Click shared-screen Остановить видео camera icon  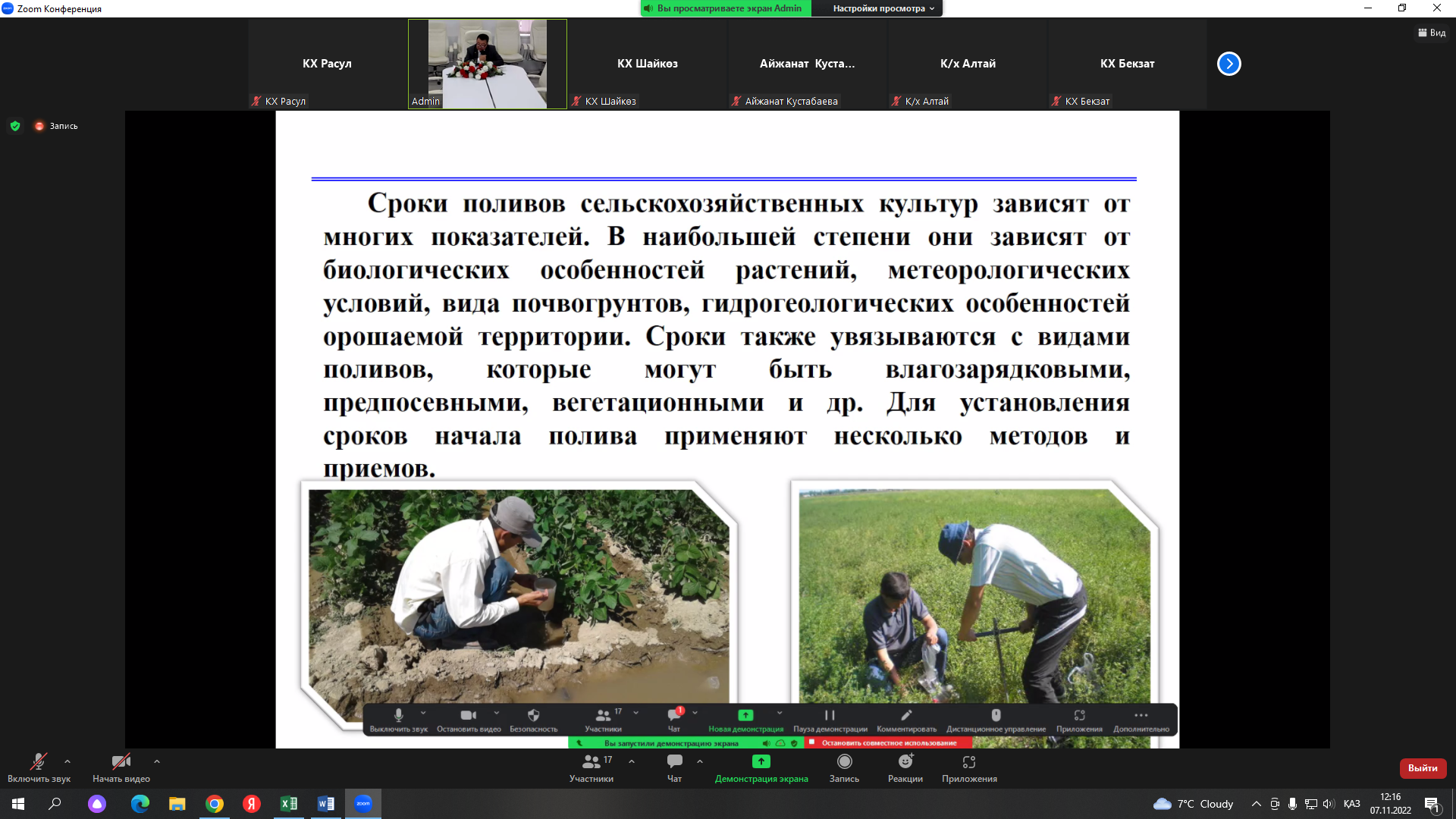tap(469, 714)
